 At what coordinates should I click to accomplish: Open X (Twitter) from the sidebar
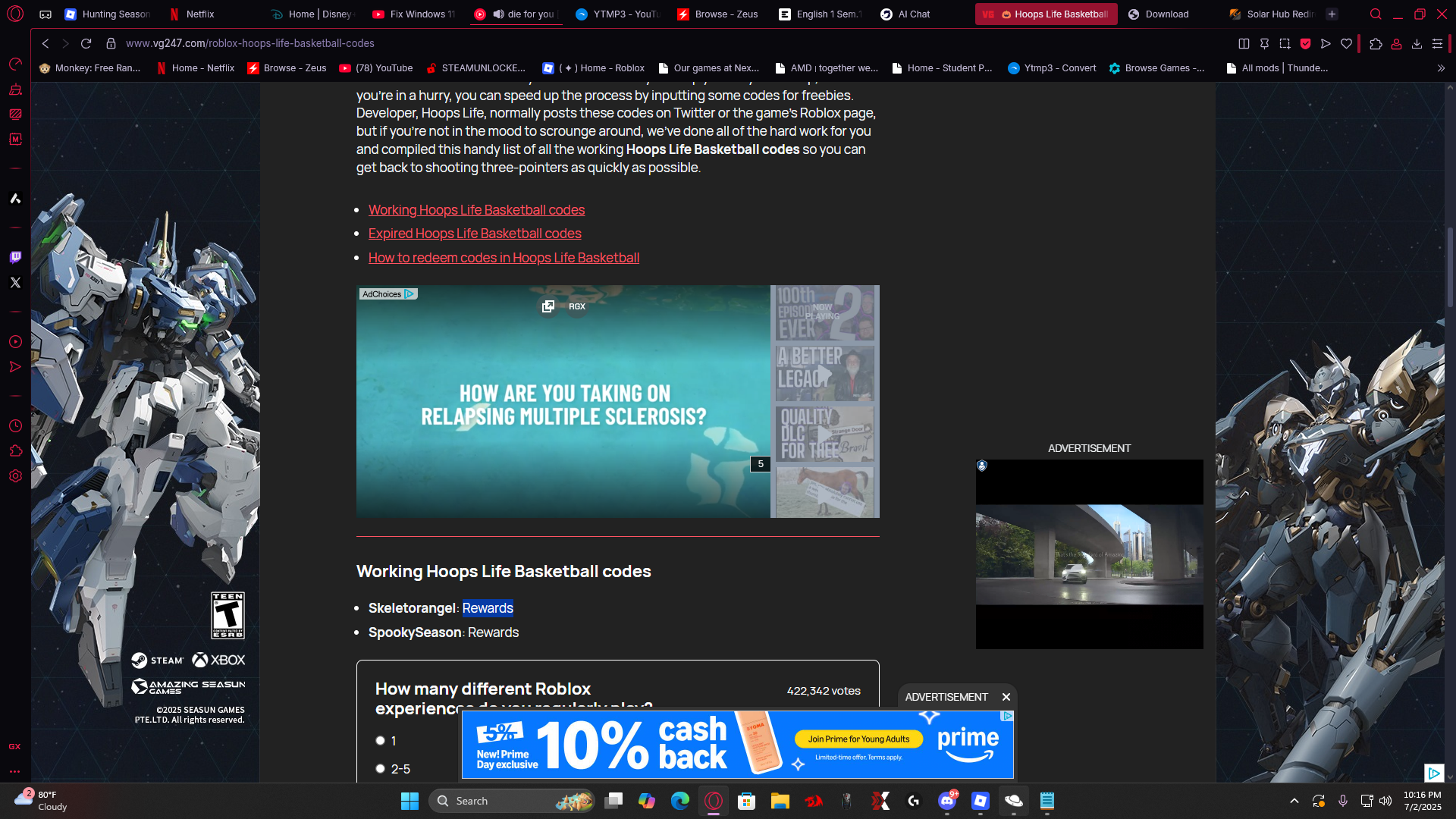15,282
